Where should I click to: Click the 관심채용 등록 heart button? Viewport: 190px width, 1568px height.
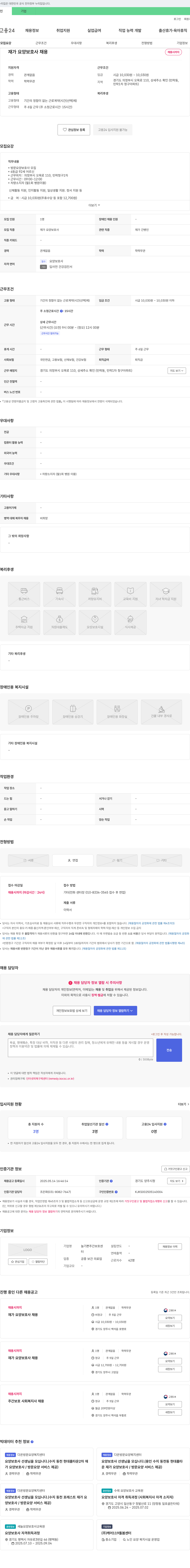coord(74,130)
